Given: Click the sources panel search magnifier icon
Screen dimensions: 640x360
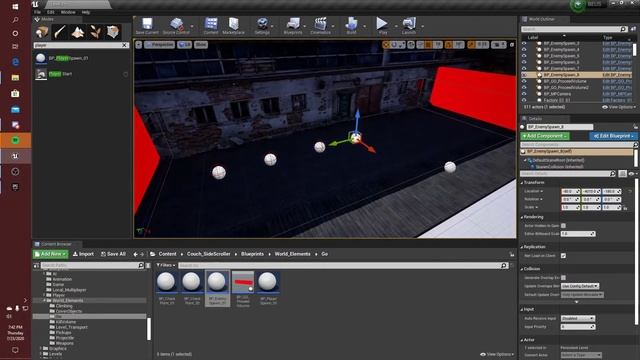Looking at the screenshot, I should point(141,266).
